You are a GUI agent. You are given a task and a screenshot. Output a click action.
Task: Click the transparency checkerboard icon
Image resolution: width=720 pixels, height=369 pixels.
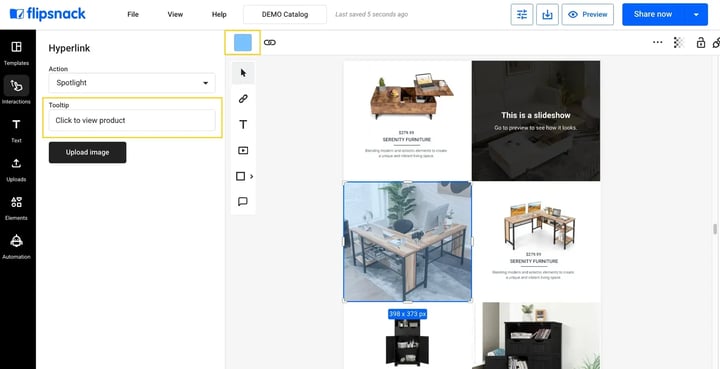tap(679, 43)
